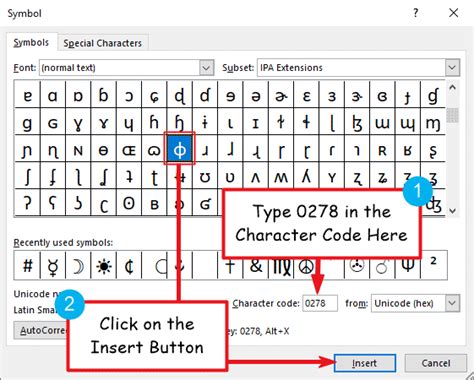
Task: Click the Character code input field
Action: tap(320, 303)
